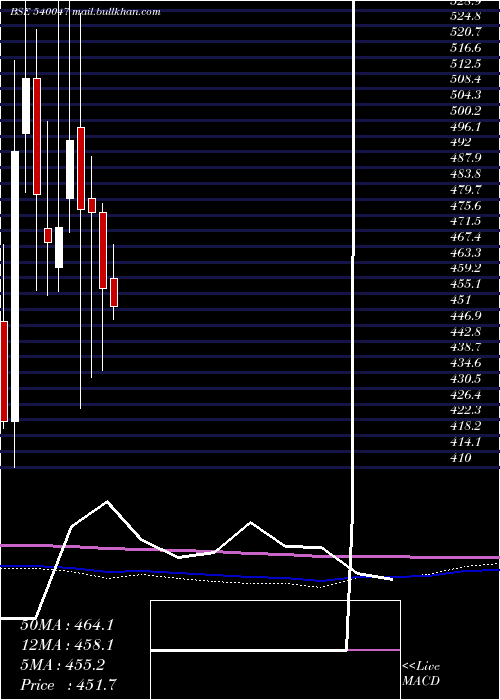Select the 512.5 price level label
Image resolution: width=500 pixels, height=700 pixels.
(466, 63)
